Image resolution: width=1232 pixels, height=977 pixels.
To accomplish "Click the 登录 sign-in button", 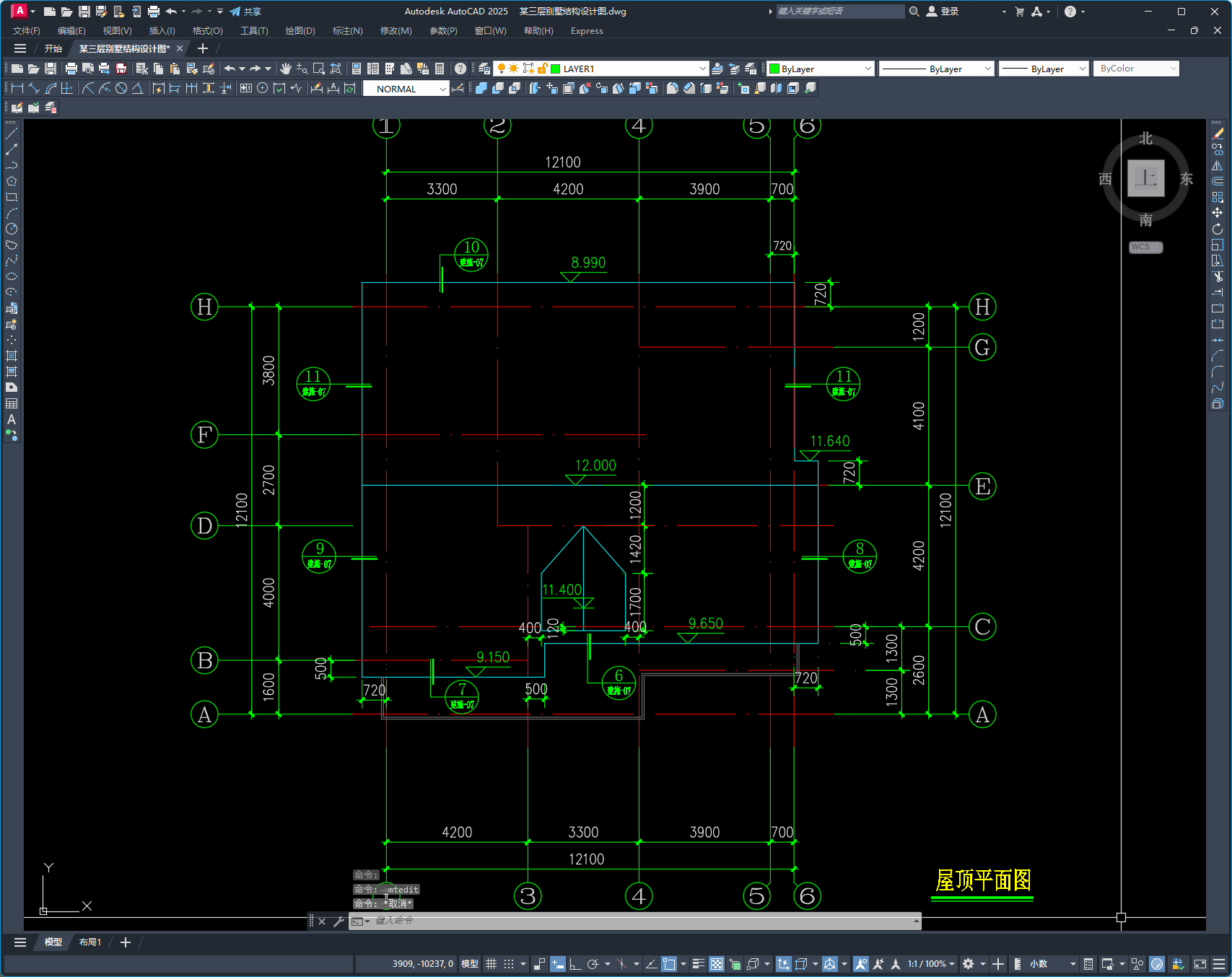I will 943,11.
